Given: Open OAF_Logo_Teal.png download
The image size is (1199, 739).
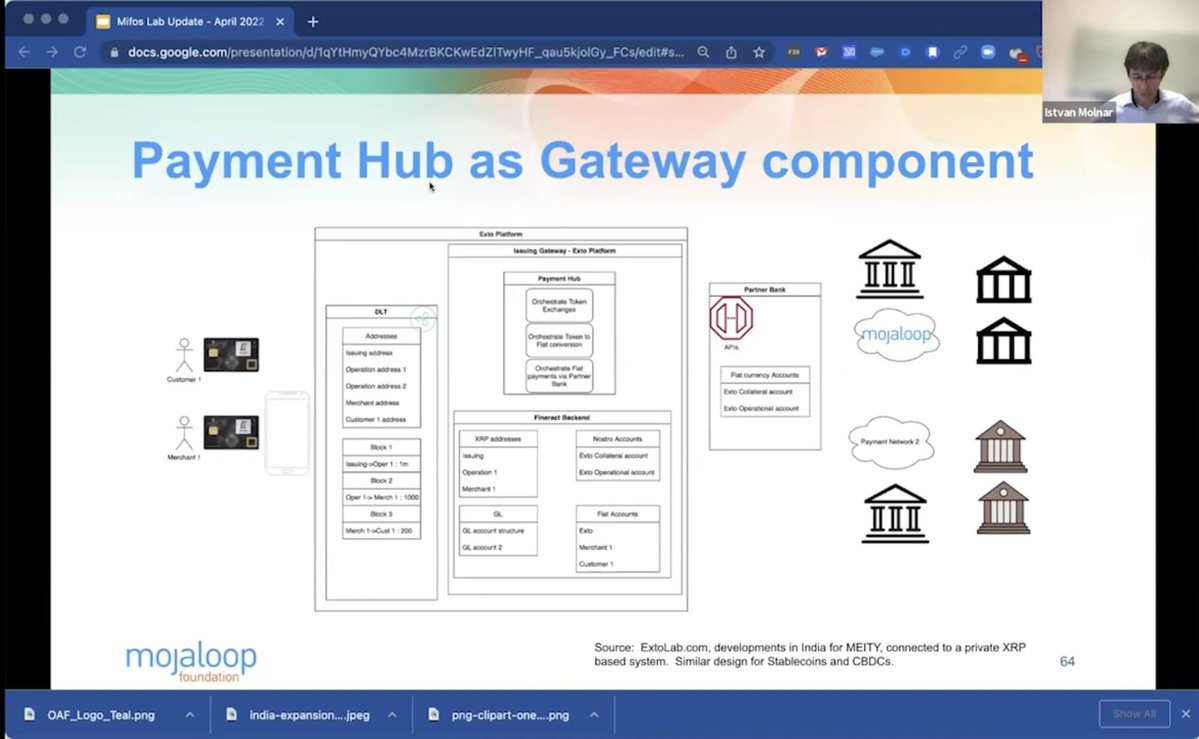Looking at the screenshot, I should 100,715.
